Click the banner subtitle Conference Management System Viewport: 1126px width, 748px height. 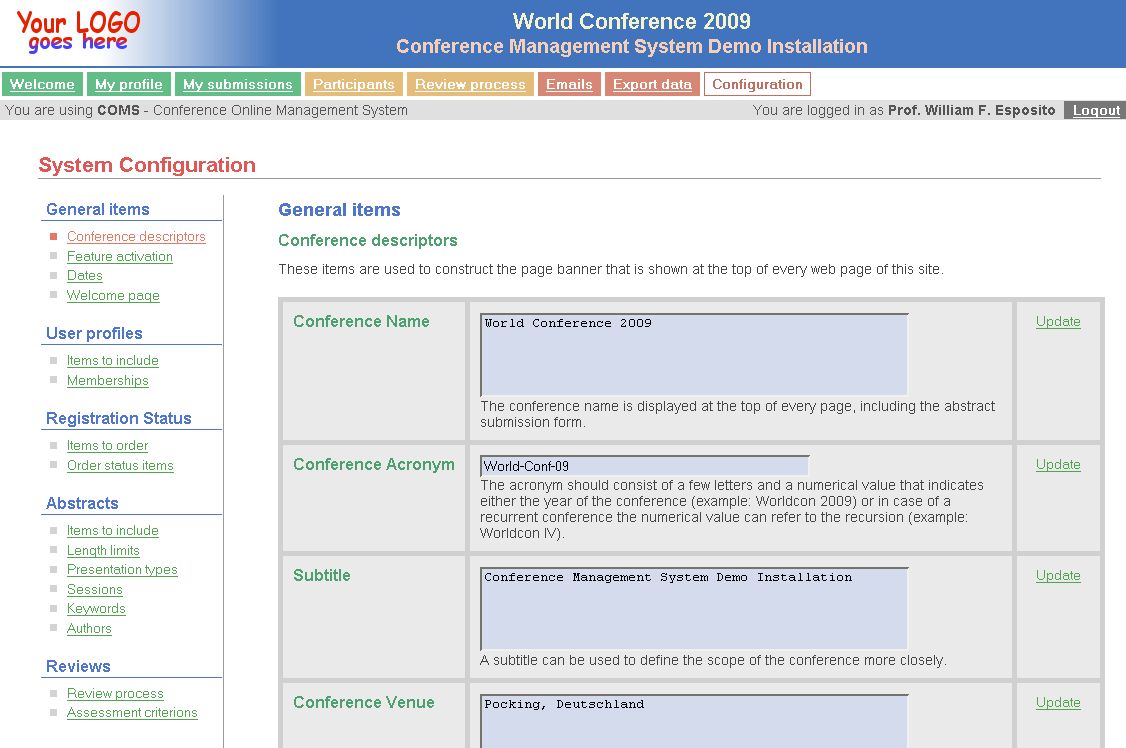click(x=632, y=47)
